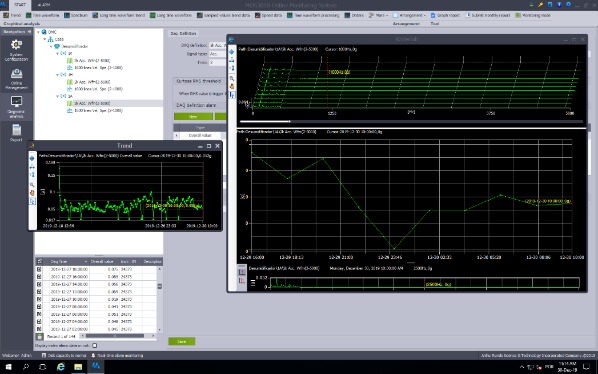The image size is (598, 374).
Task: Collapse the second-level tree node under DMC
Action: point(45,39)
